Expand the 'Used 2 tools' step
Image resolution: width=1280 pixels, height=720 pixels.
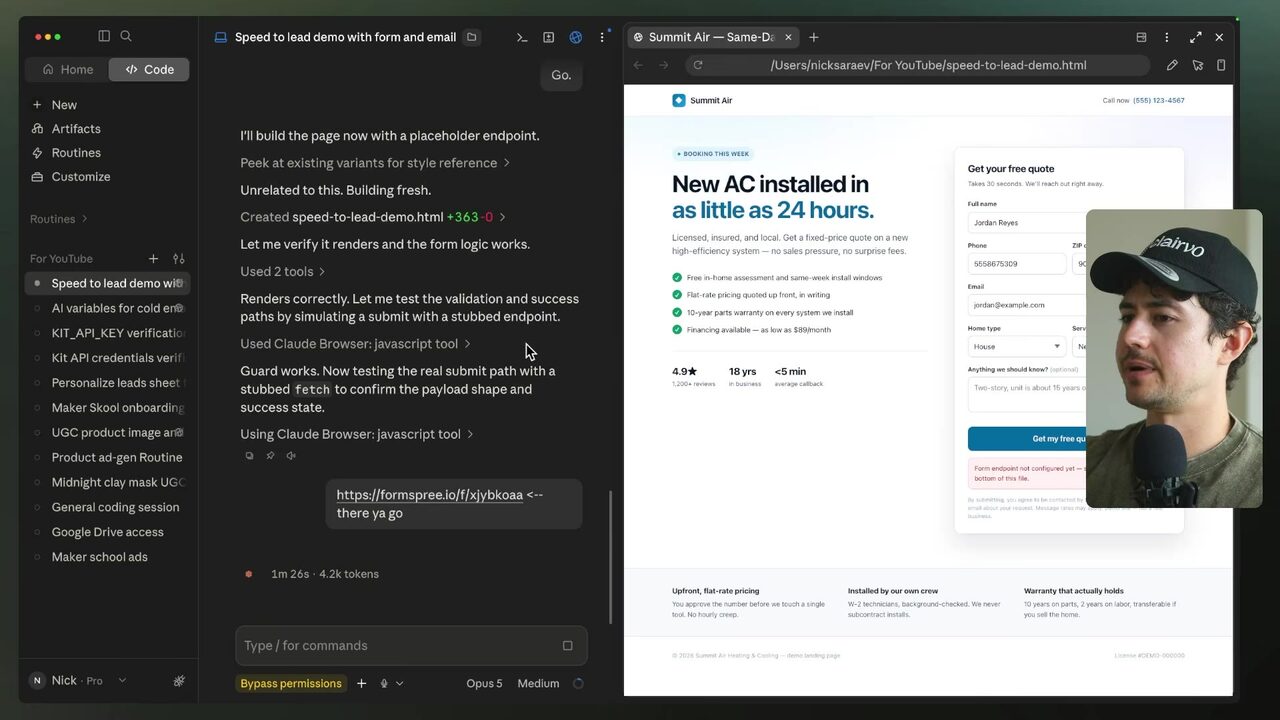pos(283,272)
